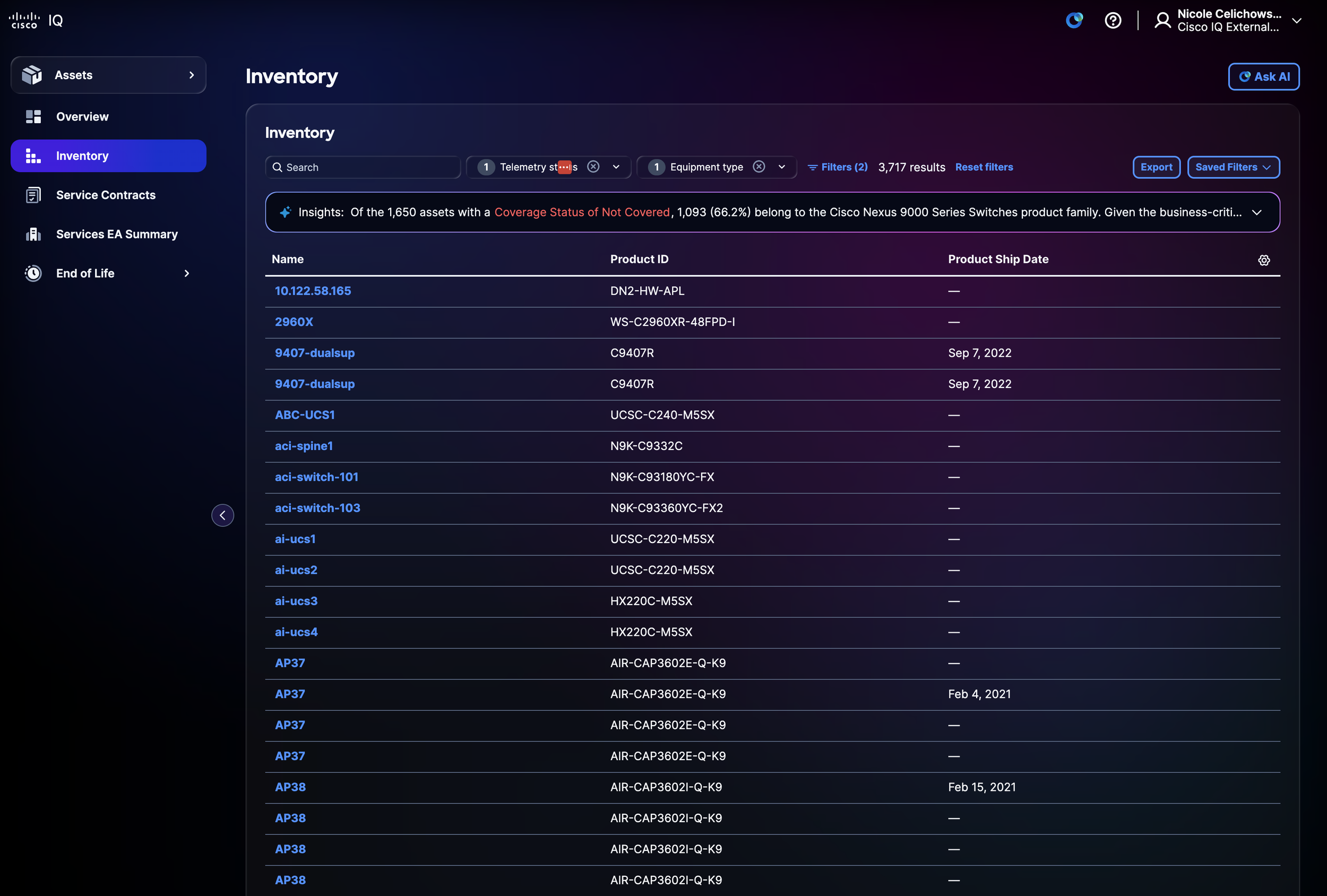
Task: Open End of Life in the sidebar
Action: click(108, 273)
